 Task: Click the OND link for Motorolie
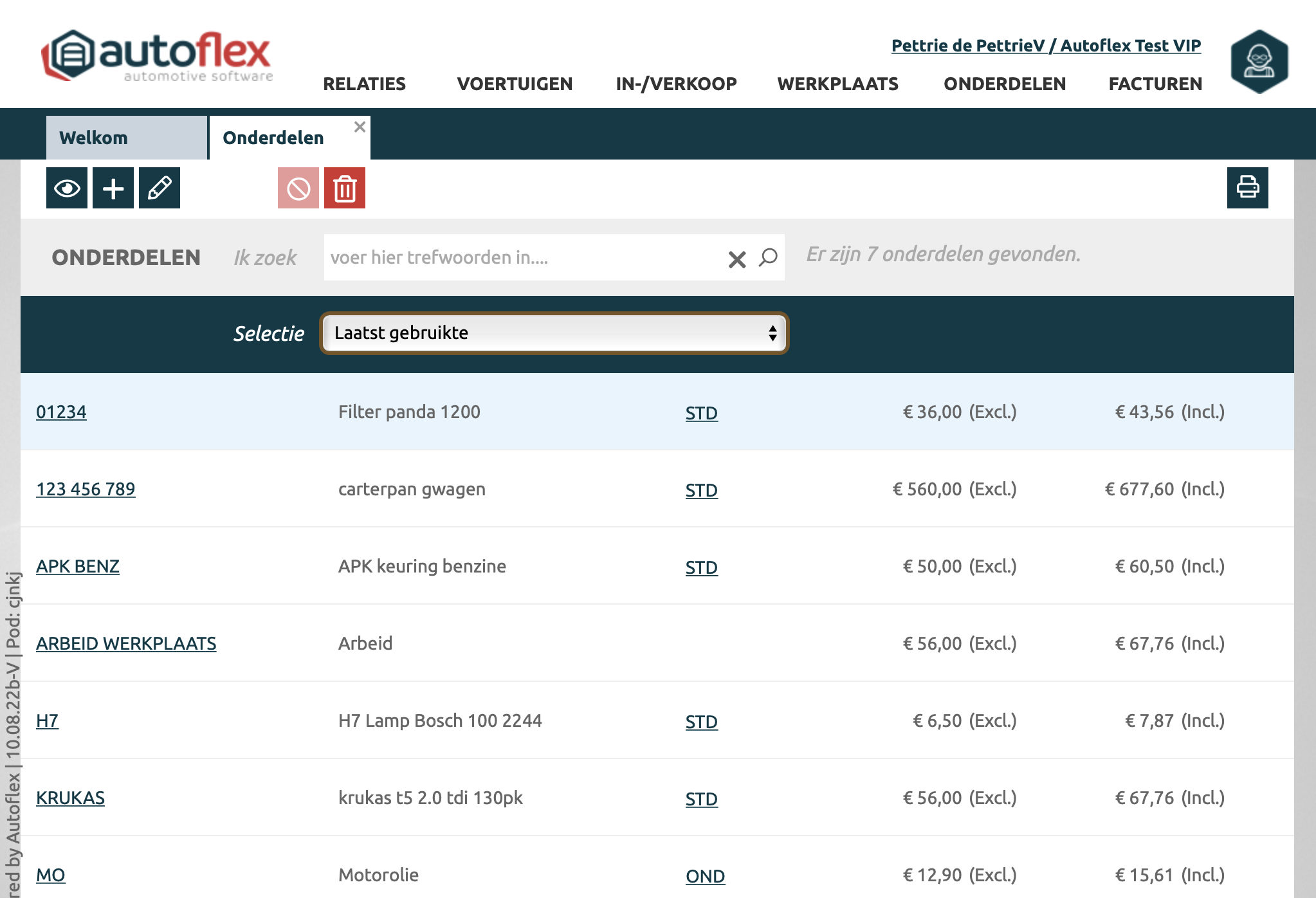click(705, 875)
